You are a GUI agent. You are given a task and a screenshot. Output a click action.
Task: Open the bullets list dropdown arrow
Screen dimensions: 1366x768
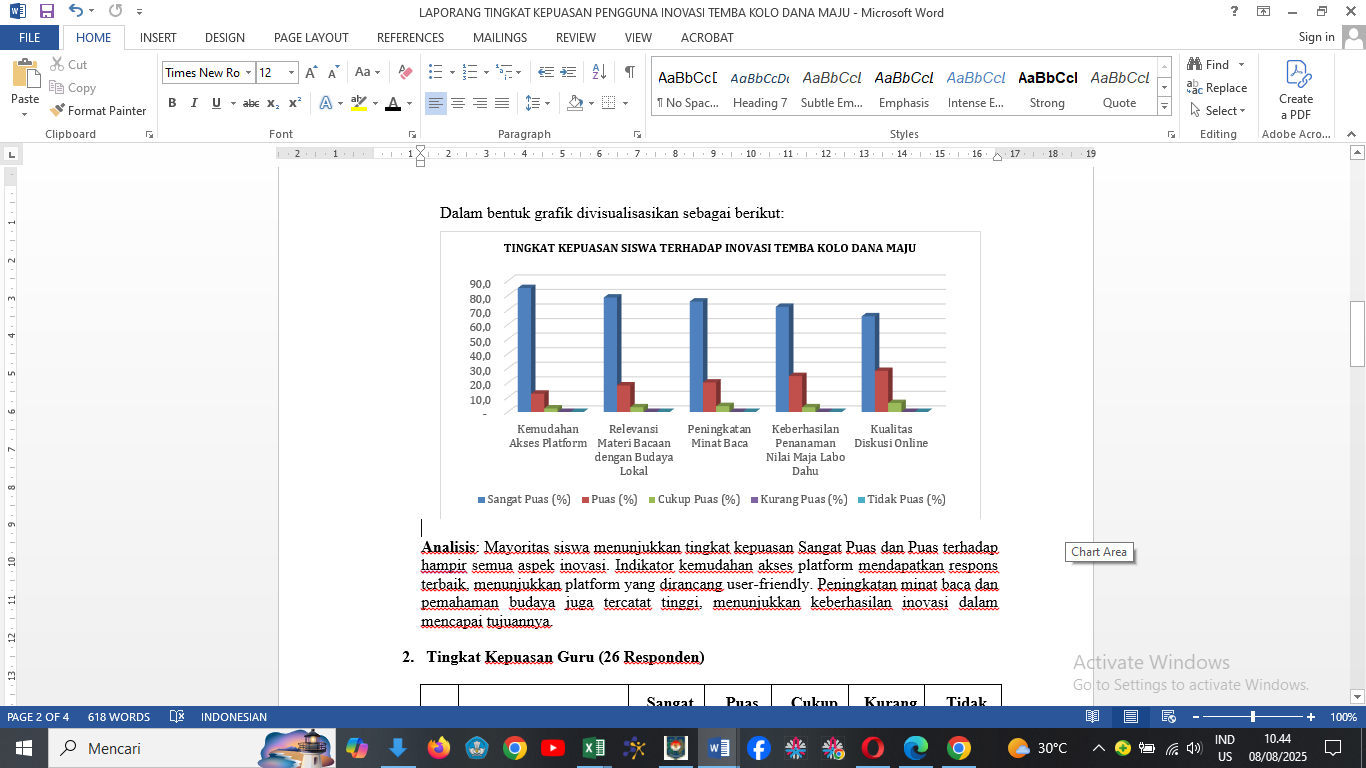452,72
